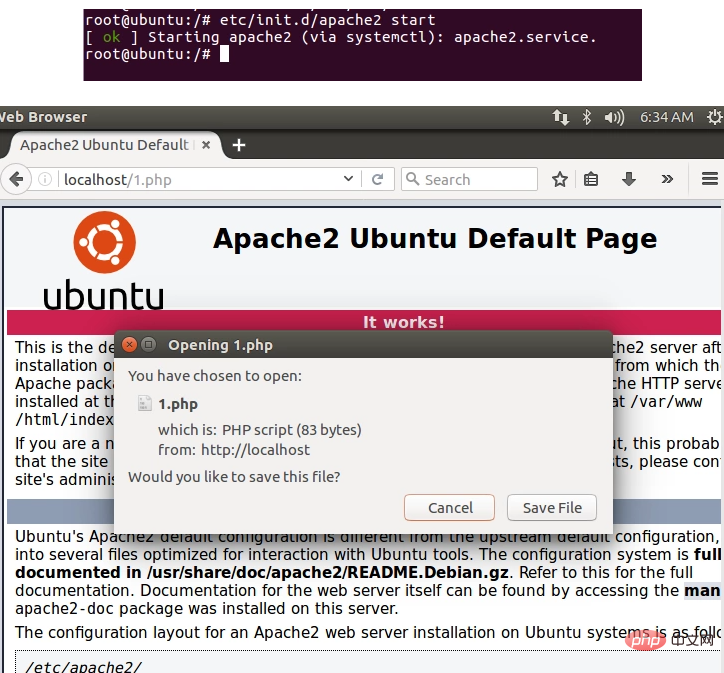The image size is (724, 673).
Task: Click 'from: http://localhost' text
Action: [x=234, y=450]
